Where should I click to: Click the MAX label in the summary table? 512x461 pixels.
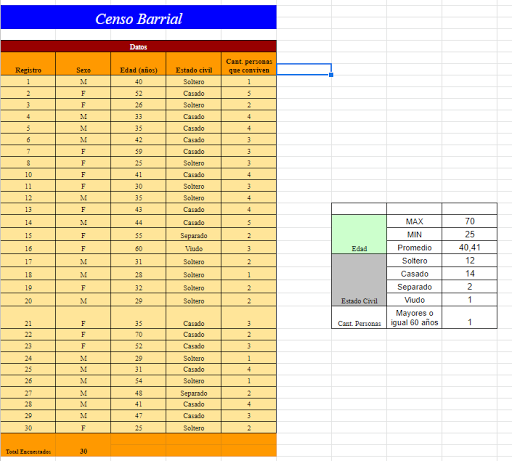click(x=414, y=221)
